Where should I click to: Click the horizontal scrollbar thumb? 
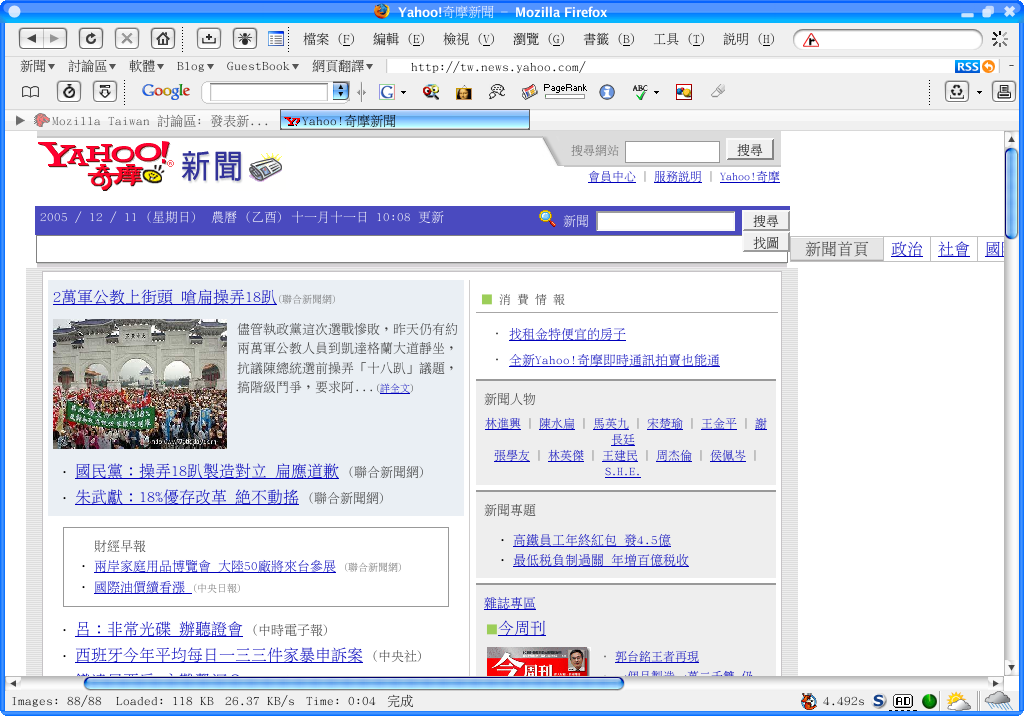pos(353,684)
